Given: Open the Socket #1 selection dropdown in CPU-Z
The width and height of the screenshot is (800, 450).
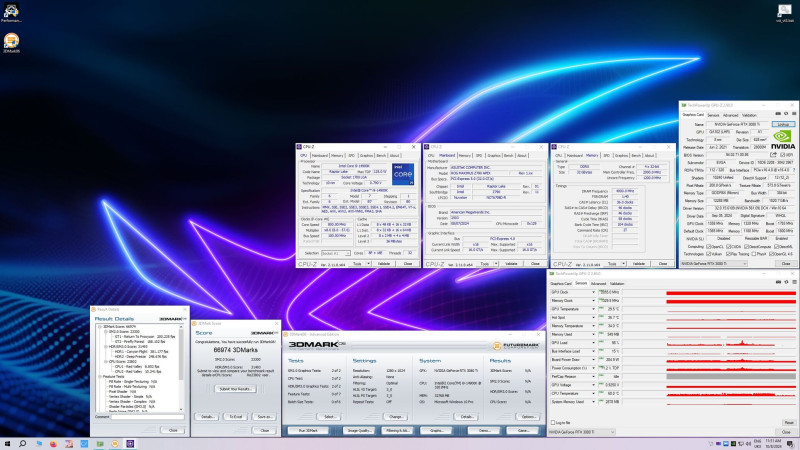Looking at the screenshot, I should 335,253.
